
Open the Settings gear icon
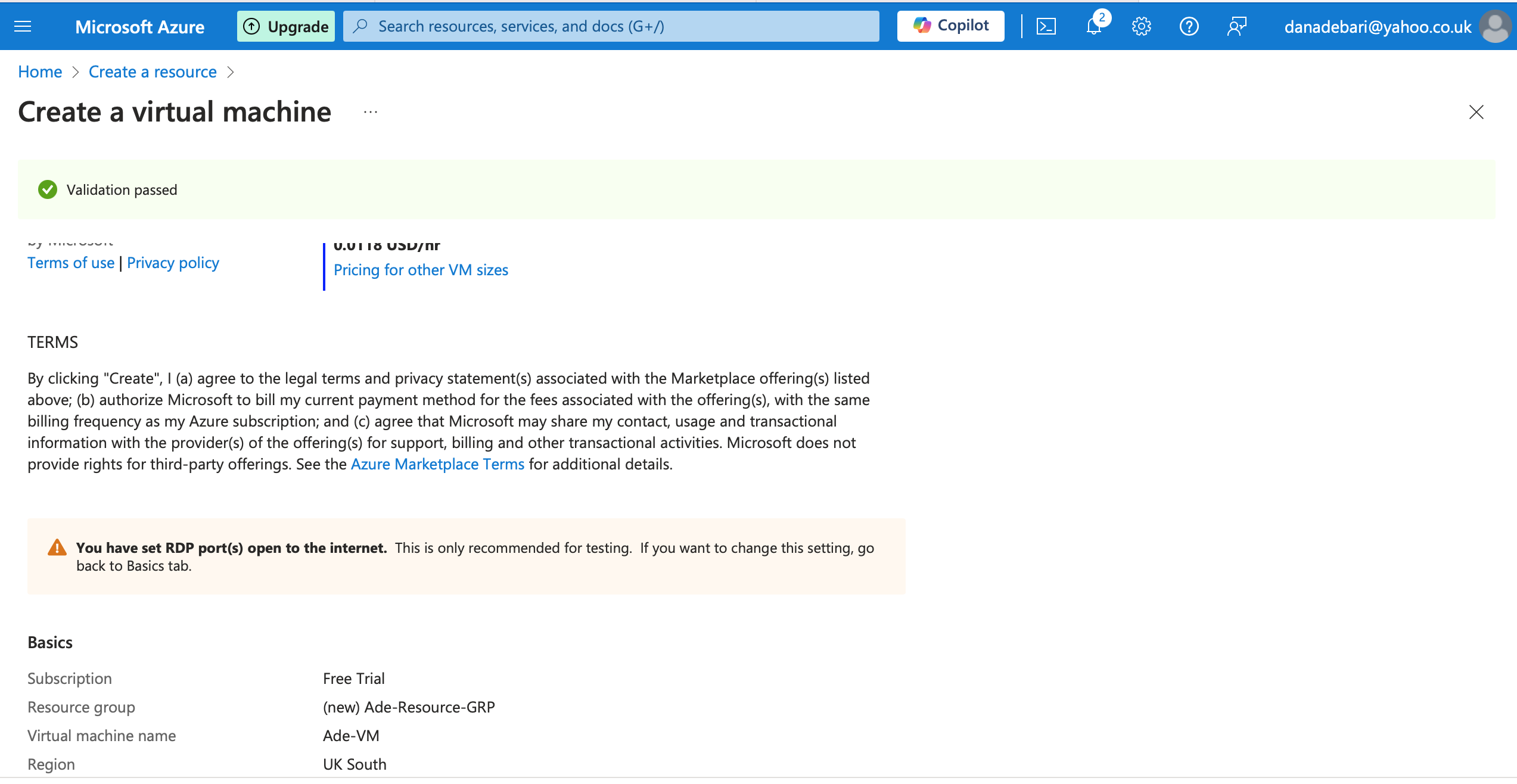pos(1141,26)
